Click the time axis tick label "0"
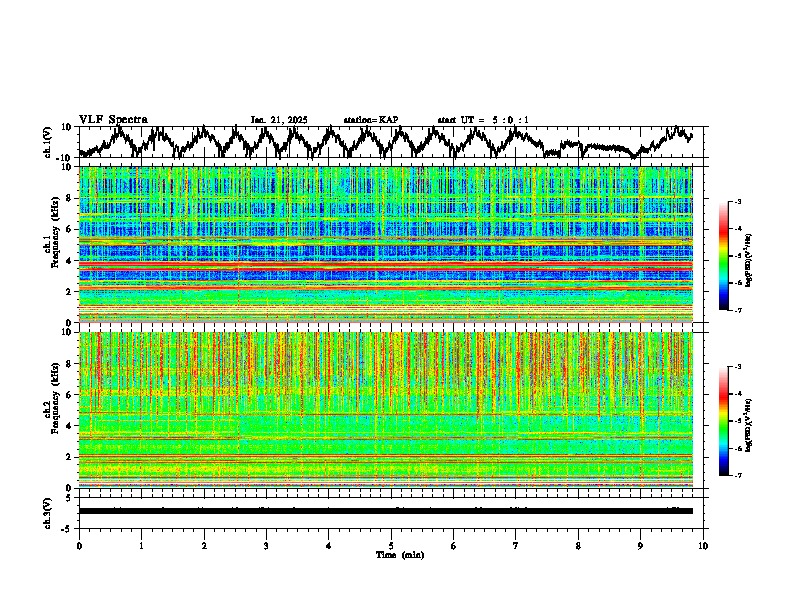This screenshot has width=792, height=612. (79, 546)
